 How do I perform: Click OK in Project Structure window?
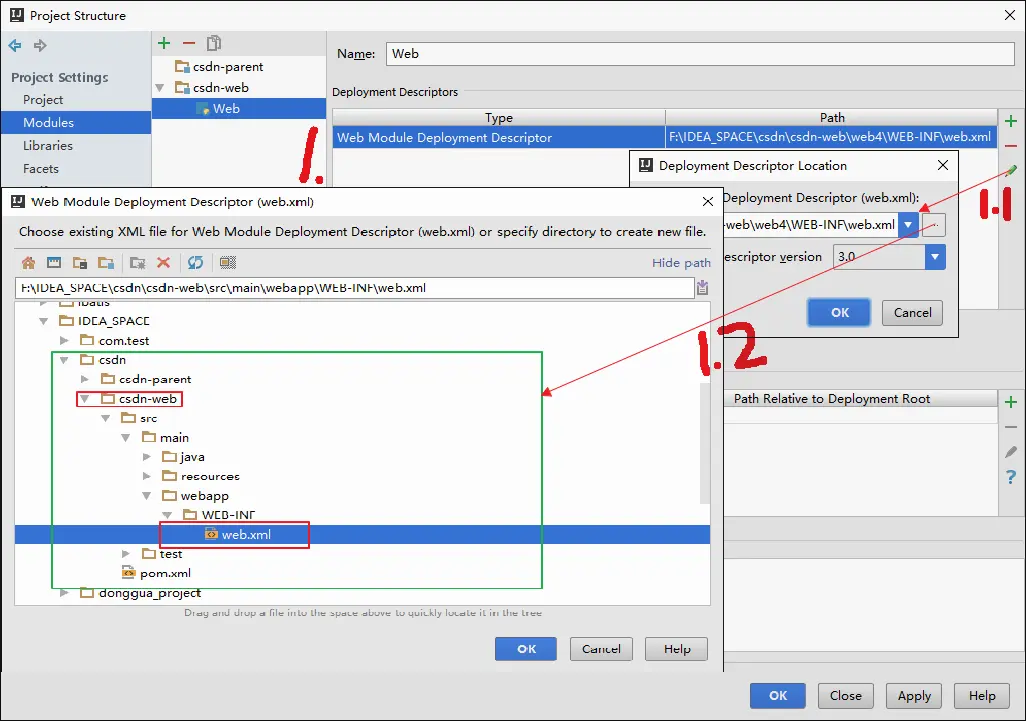[x=778, y=696]
